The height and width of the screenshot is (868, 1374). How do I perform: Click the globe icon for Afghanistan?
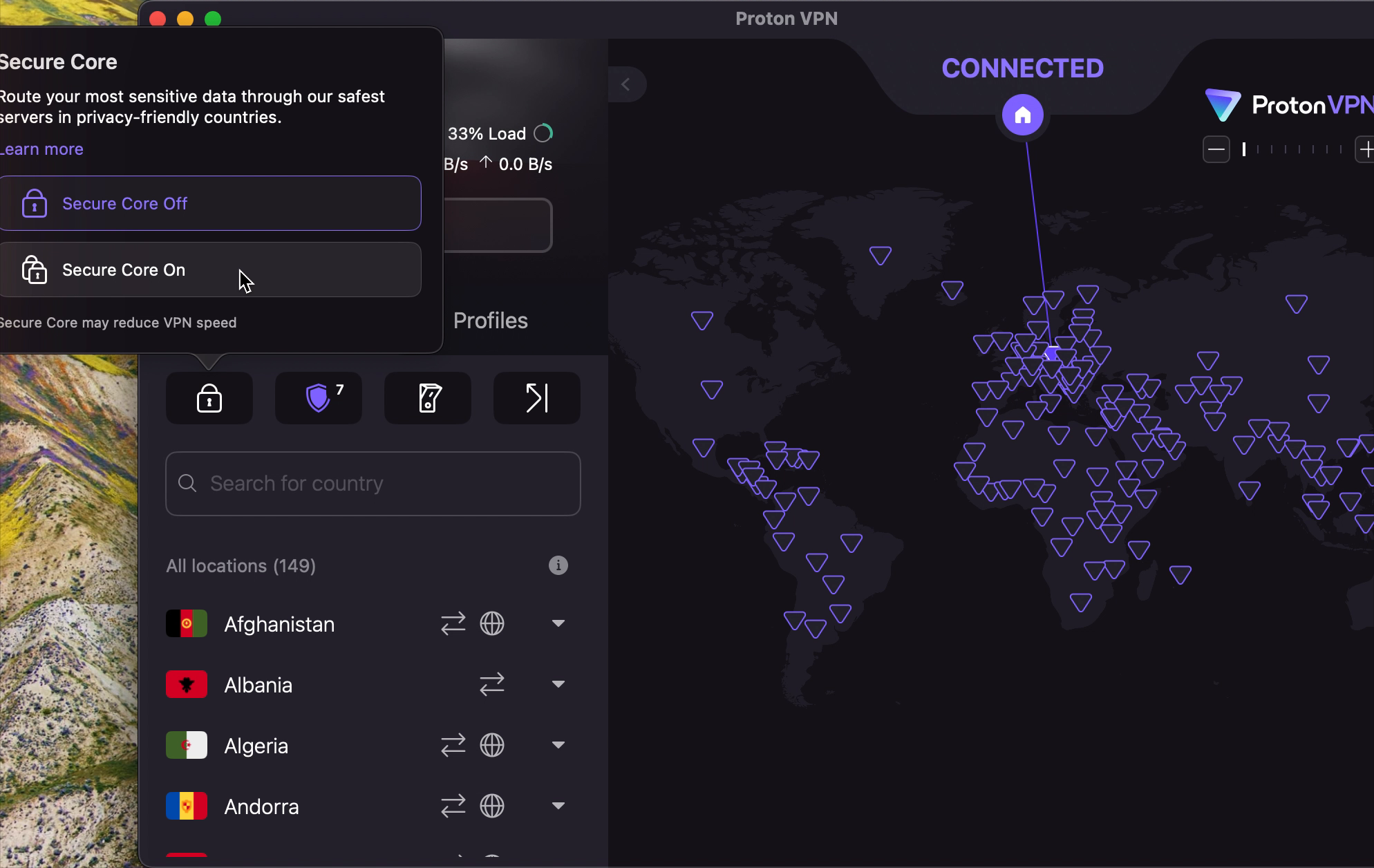(x=492, y=624)
